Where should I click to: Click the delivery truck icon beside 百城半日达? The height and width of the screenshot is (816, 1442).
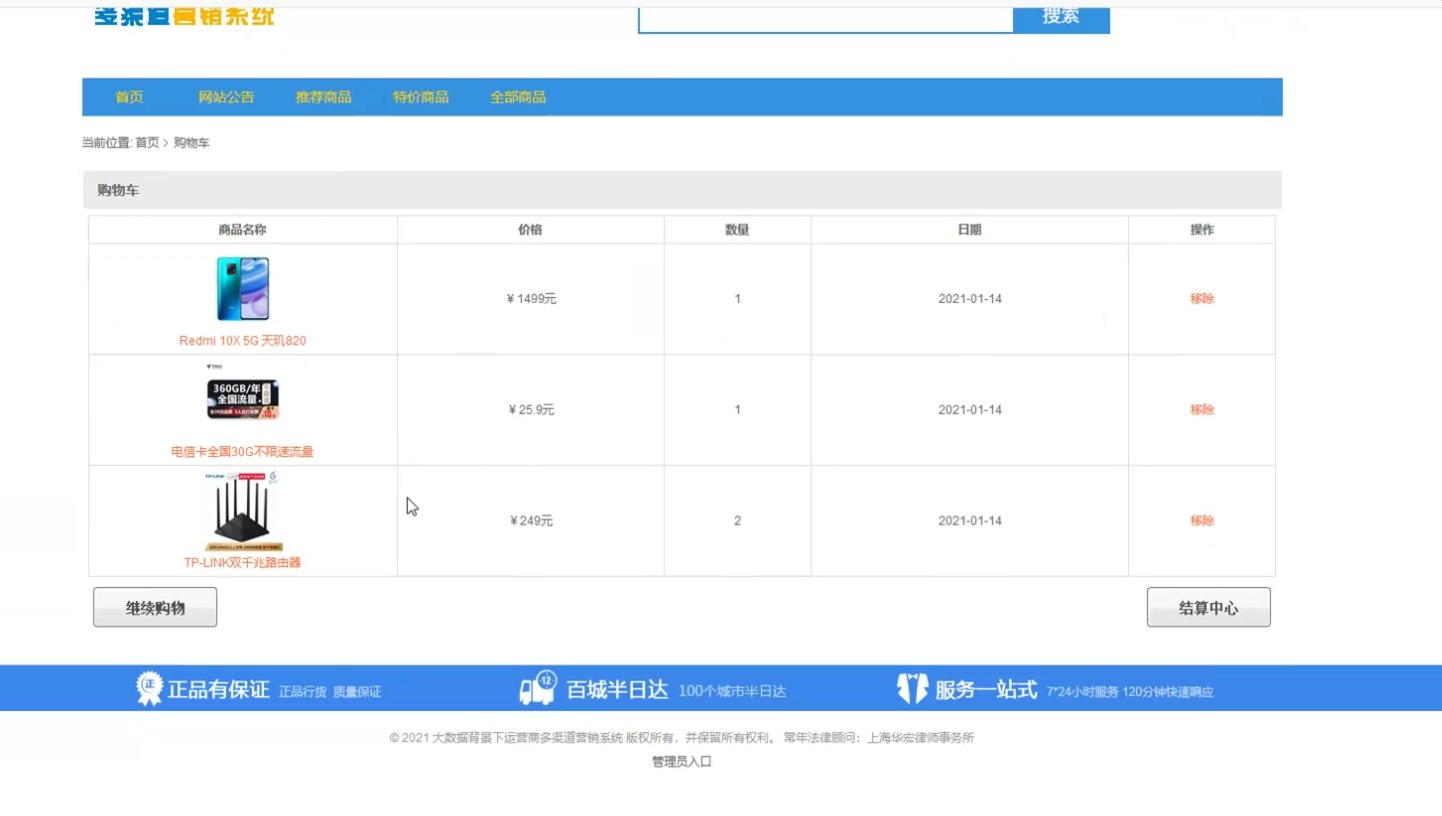(537, 688)
